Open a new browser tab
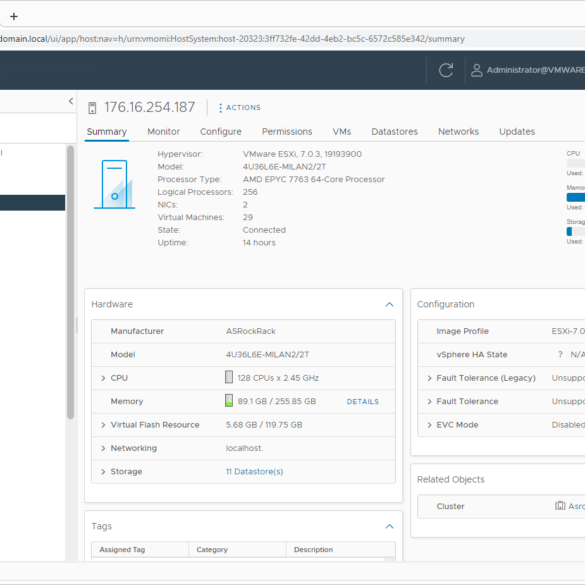Viewport: 585px width, 585px height. coord(14,16)
